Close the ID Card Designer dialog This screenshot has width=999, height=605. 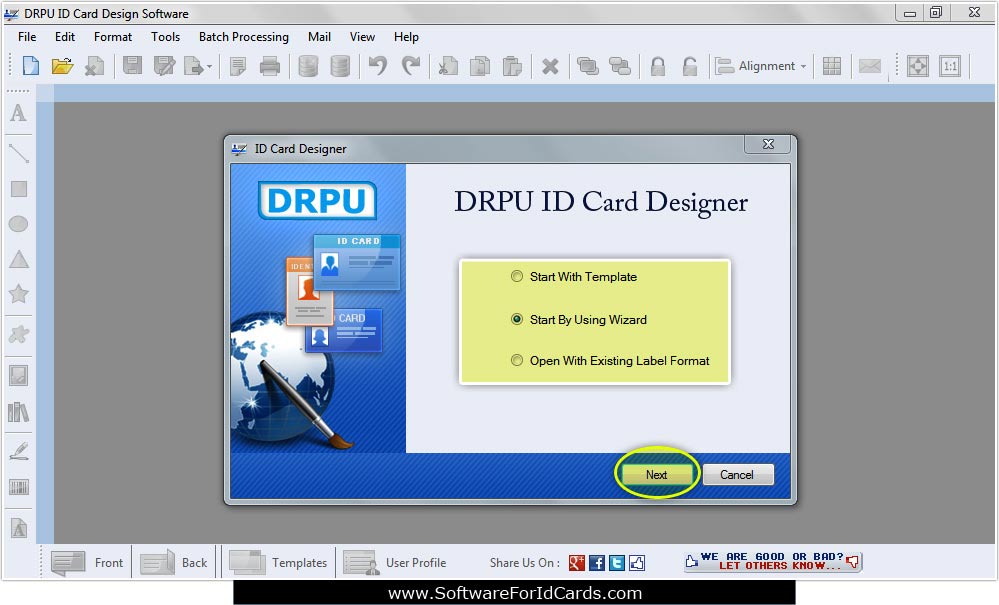click(x=768, y=145)
